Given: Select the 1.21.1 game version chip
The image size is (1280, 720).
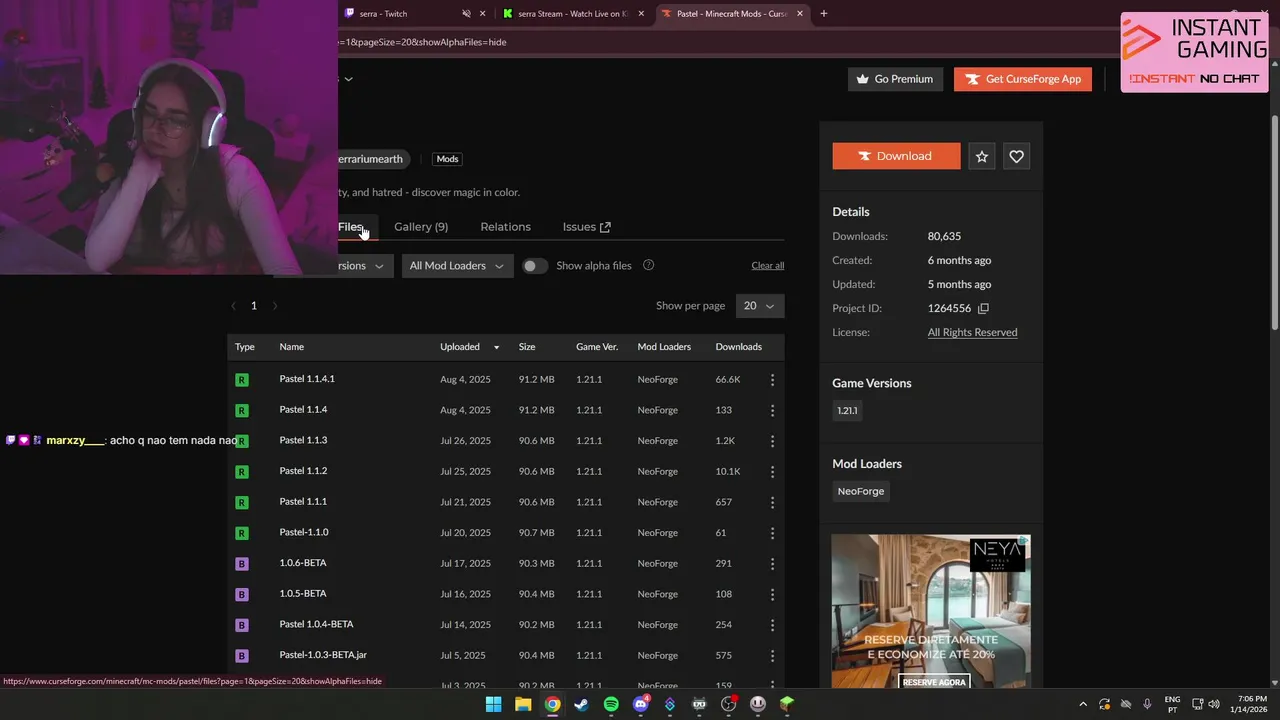Looking at the screenshot, I should pos(847,411).
